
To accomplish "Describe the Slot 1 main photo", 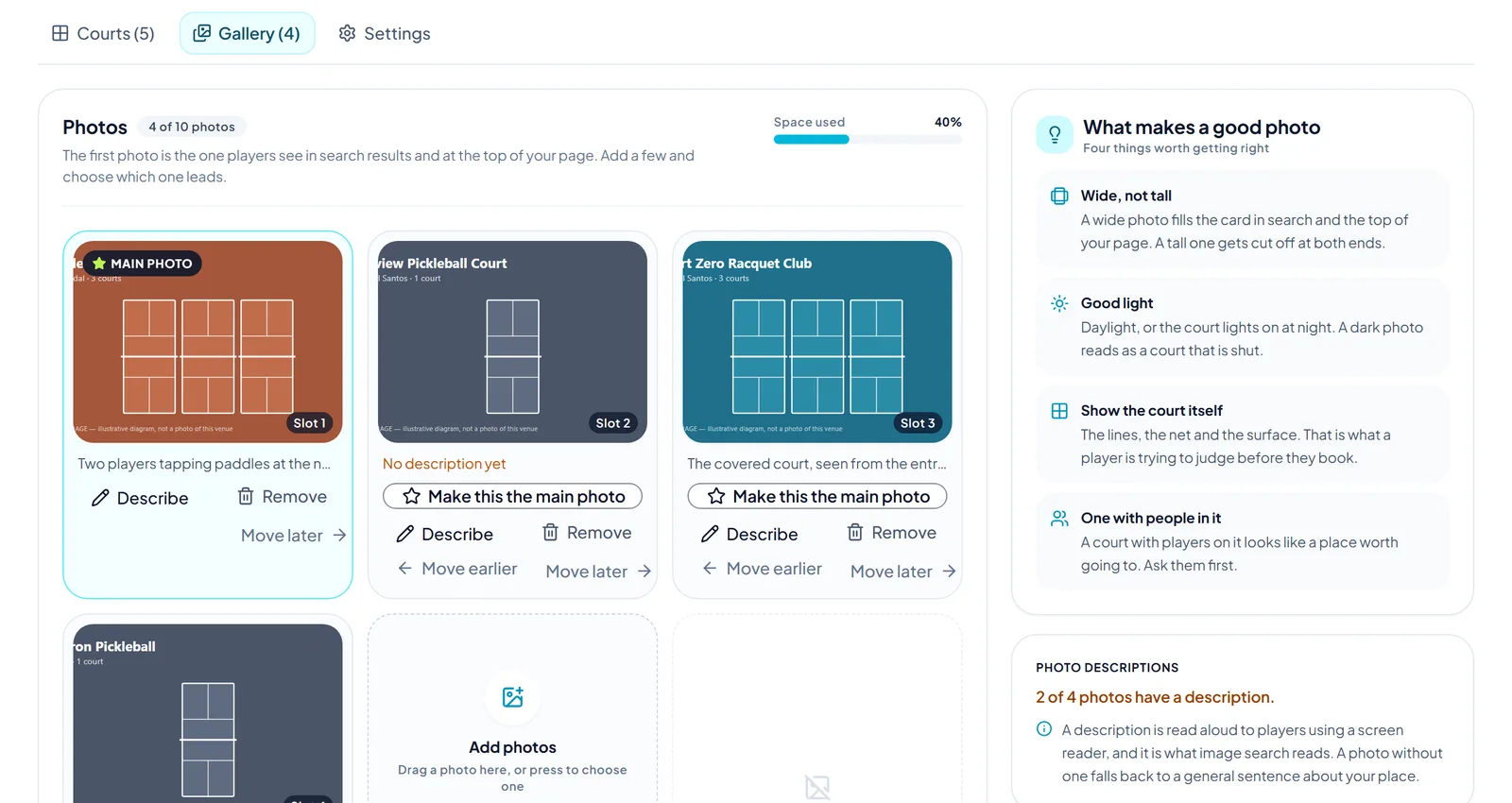I will [140, 498].
